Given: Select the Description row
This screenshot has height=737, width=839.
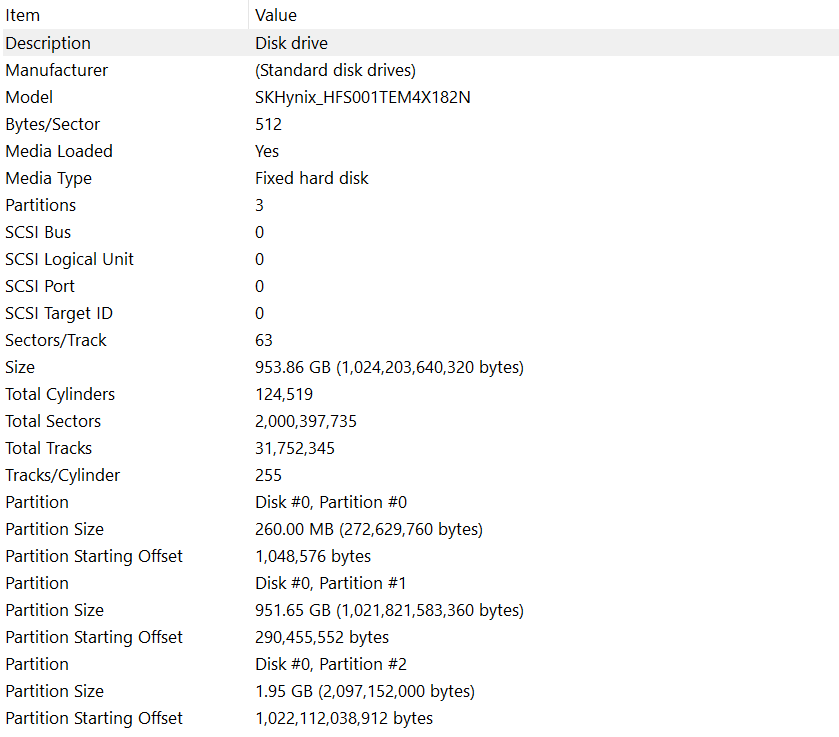Looking at the screenshot, I should pos(48,43).
